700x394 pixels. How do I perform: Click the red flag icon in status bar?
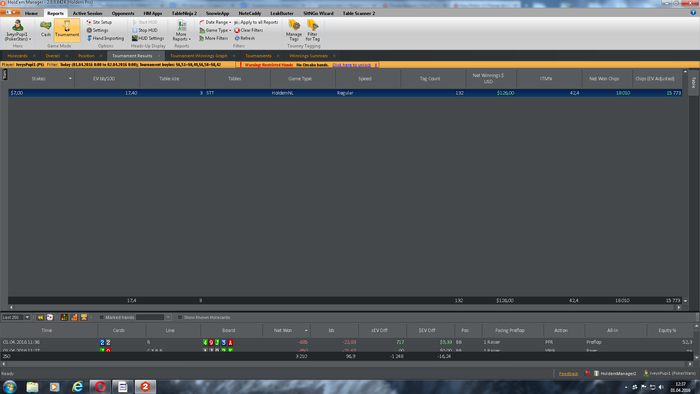pos(588,373)
